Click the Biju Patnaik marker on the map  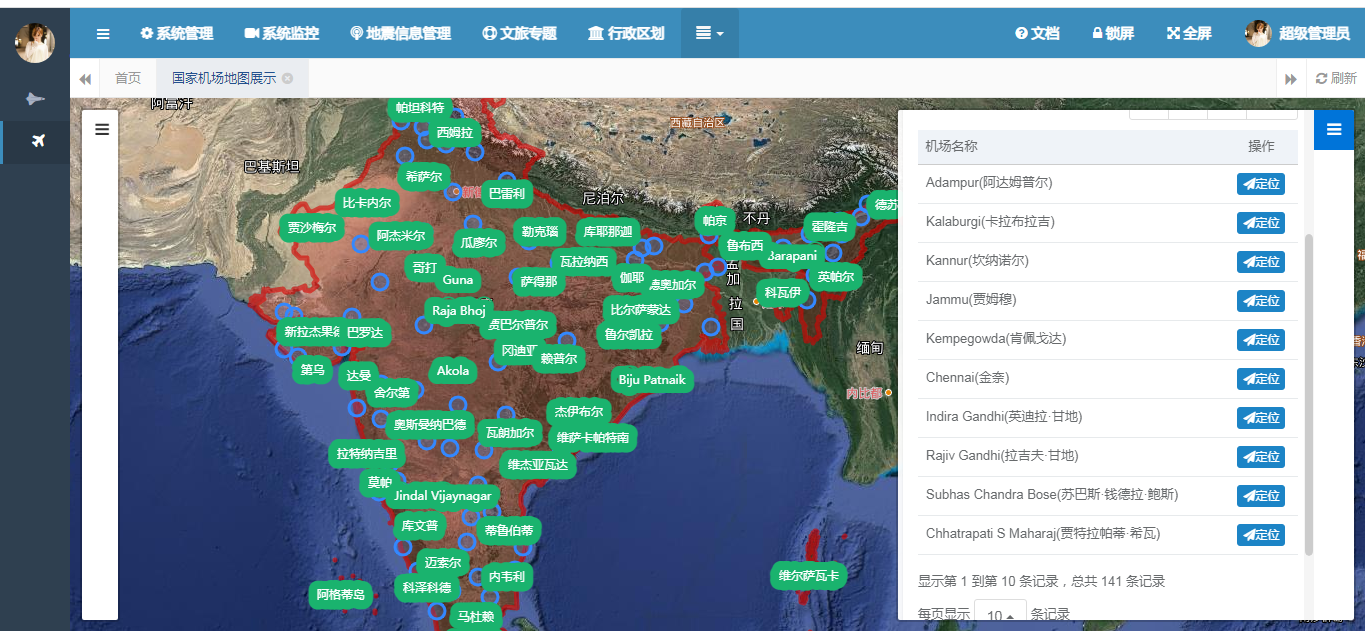(652, 380)
